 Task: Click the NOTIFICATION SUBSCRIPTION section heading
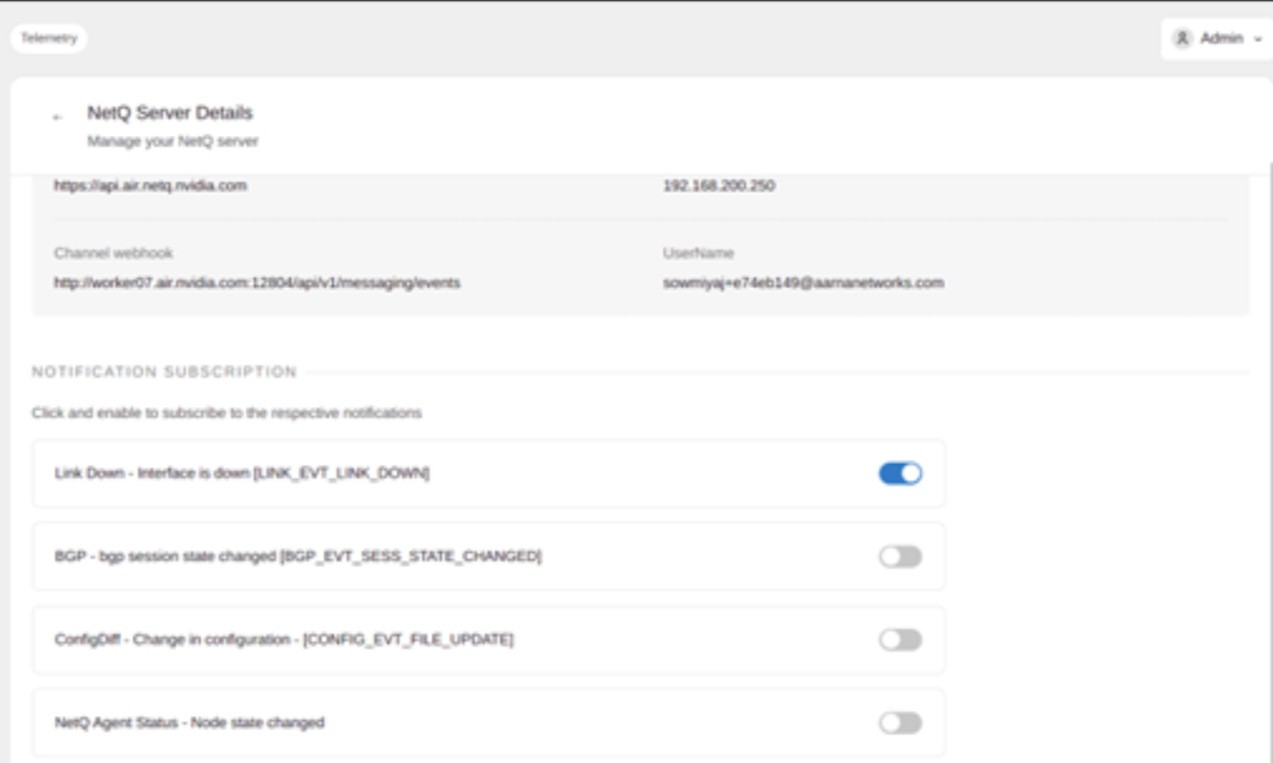click(164, 372)
